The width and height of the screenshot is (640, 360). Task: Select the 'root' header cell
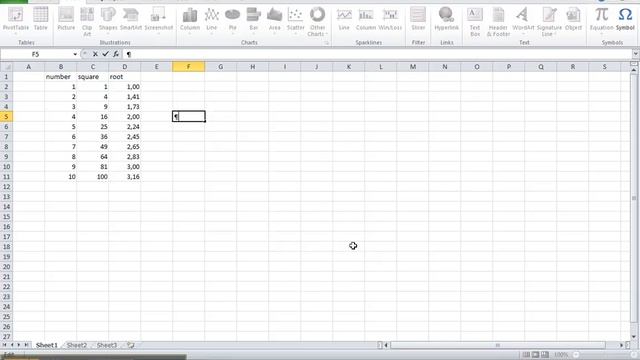click(x=124, y=77)
